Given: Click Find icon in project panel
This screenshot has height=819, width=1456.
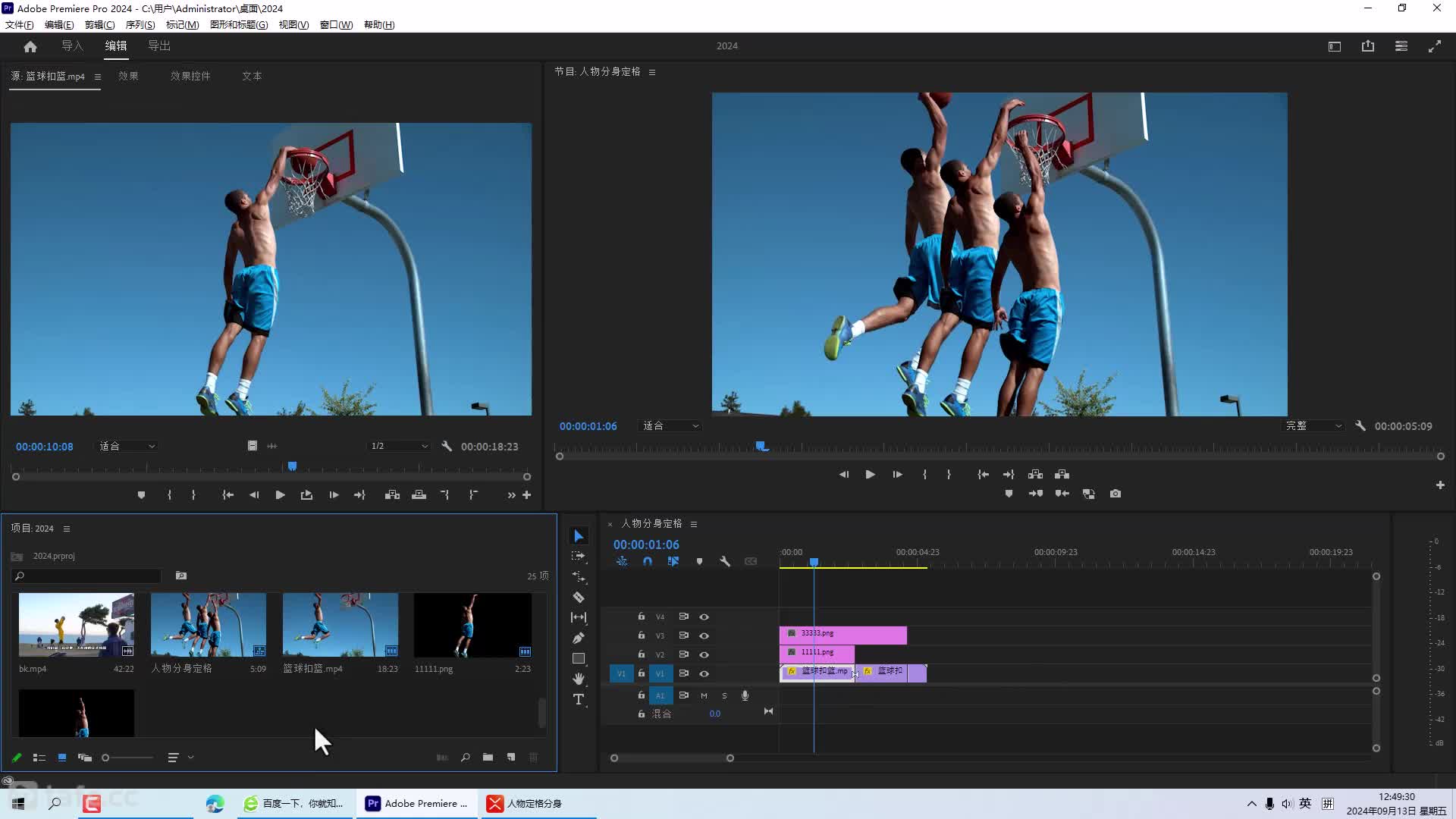Looking at the screenshot, I should tap(465, 757).
